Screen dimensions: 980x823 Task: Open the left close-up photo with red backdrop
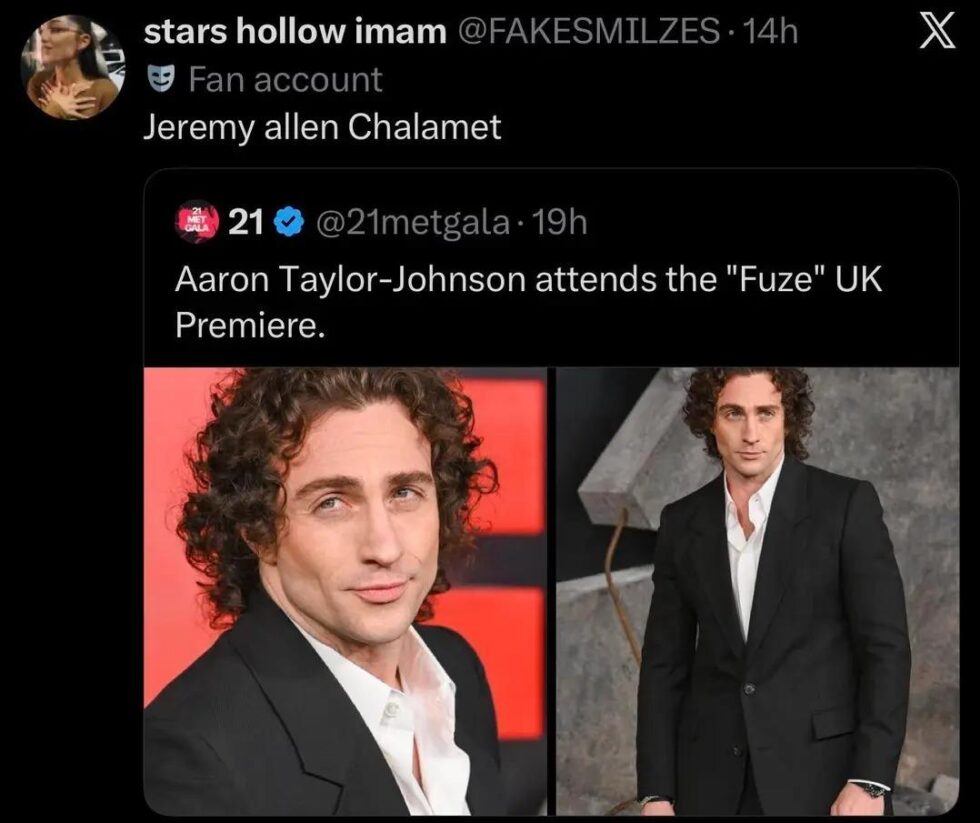pos(345,590)
